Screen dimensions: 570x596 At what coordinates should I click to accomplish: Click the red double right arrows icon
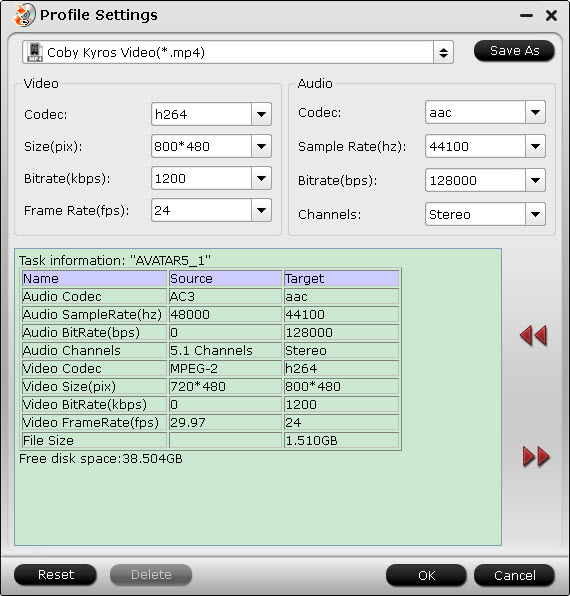(x=536, y=456)
